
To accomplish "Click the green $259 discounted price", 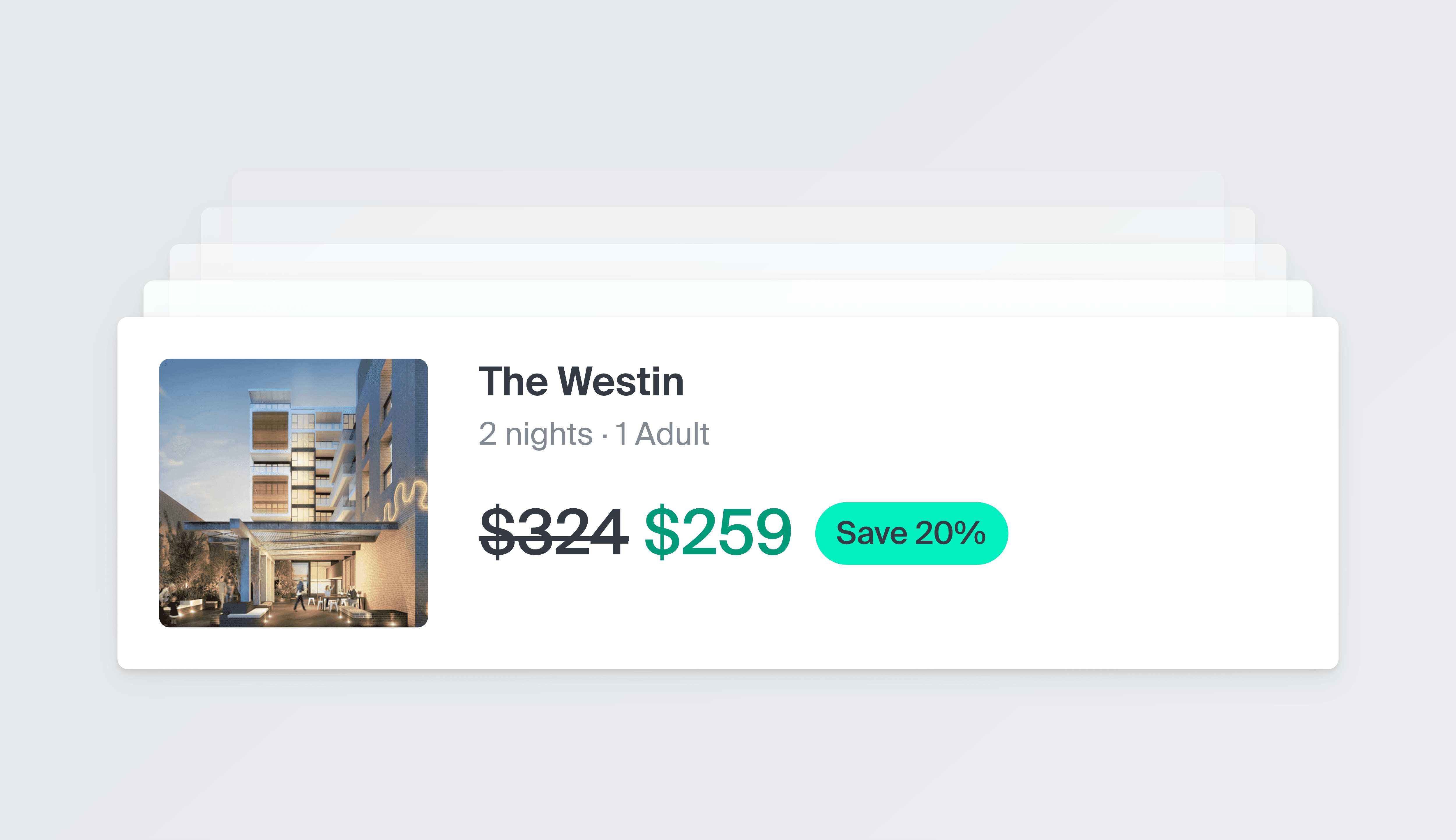I will pyautogui.click(x=718, y=531).
